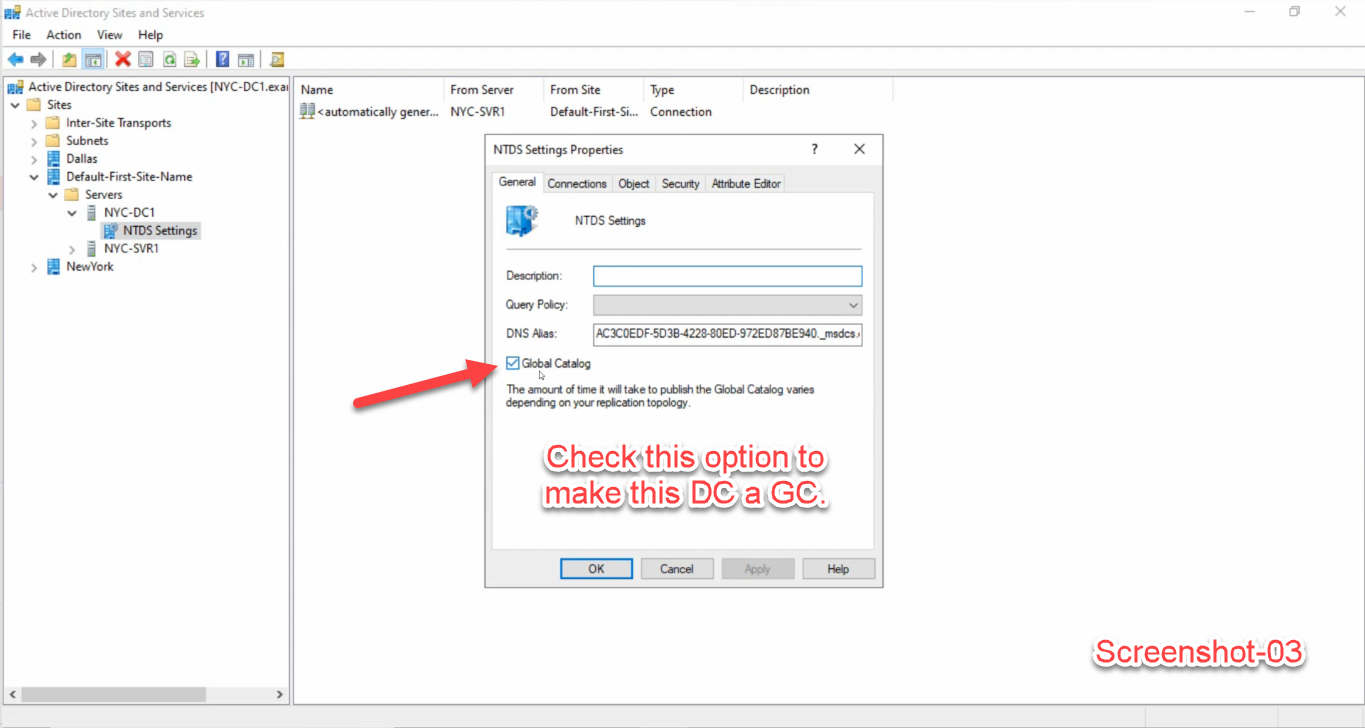1365x728 pixels.
Task: Collapse the NYC-DC1 server node
Action: [72, 213]
